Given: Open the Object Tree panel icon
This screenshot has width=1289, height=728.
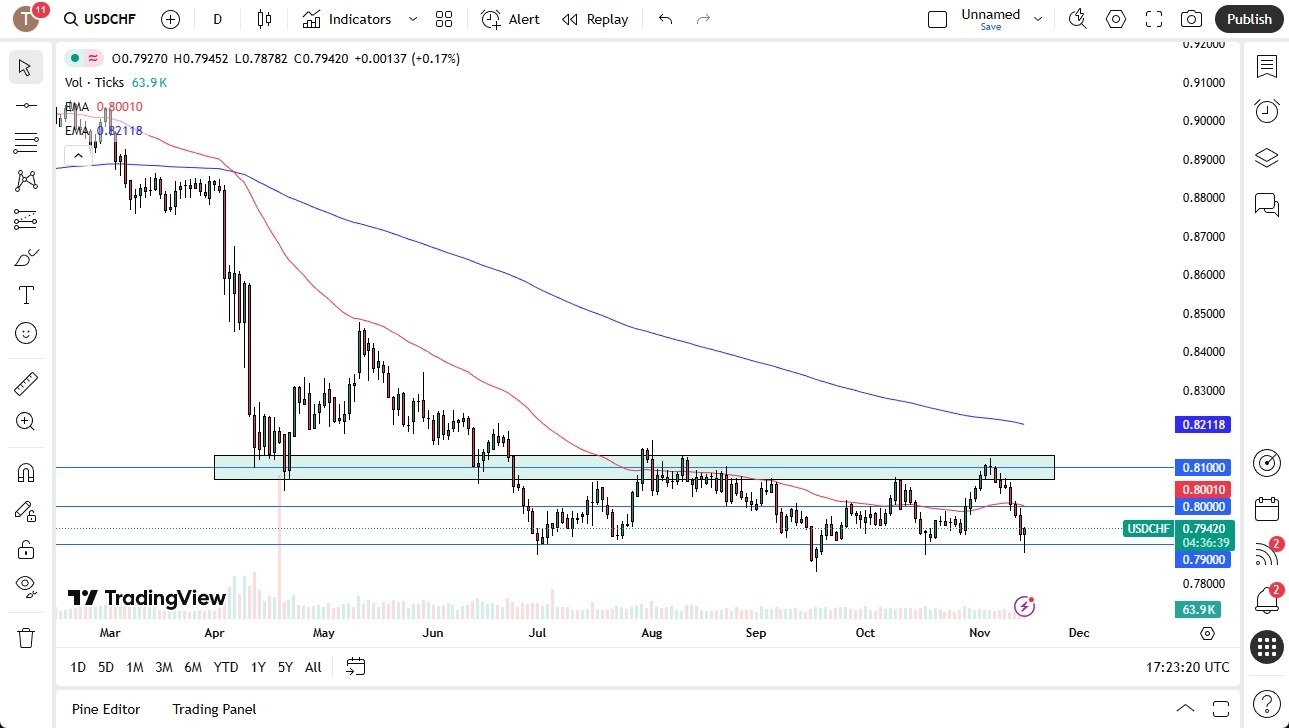Looking at the screenshot, I should pos(1266,157).
